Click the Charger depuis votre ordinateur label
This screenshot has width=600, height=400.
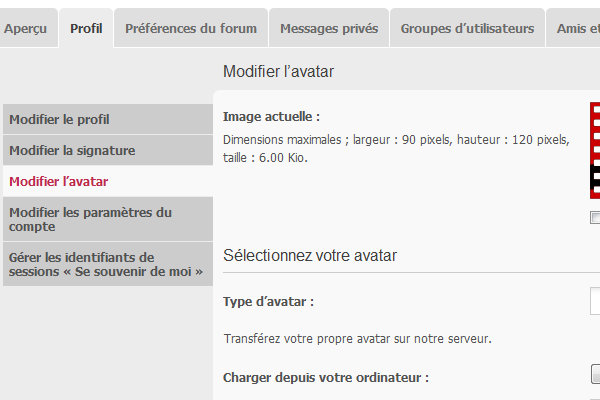(326, 378)
